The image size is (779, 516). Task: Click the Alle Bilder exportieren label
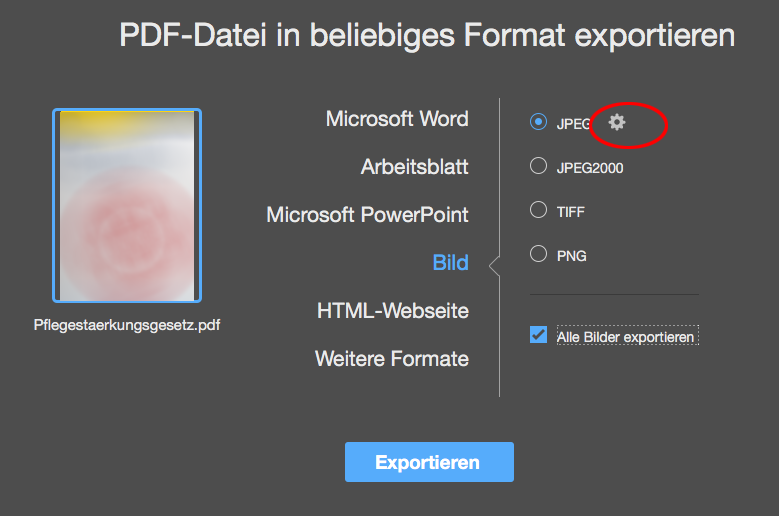(x=627, y=336)
